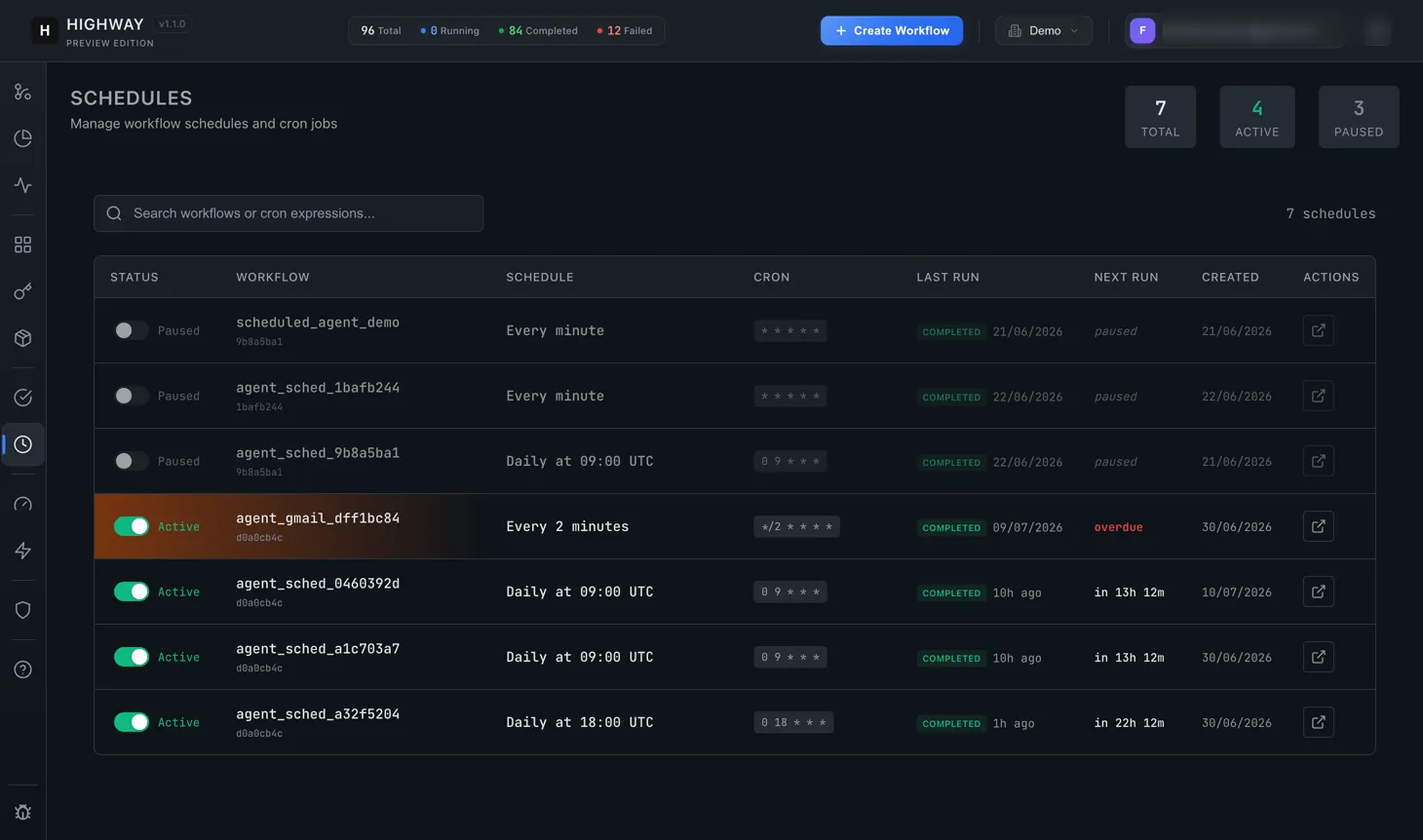Viewport: 1423px width, 840px height.
Task: Open the pie chart analytics sidebar icon
Action: click(x=22, y=138)
